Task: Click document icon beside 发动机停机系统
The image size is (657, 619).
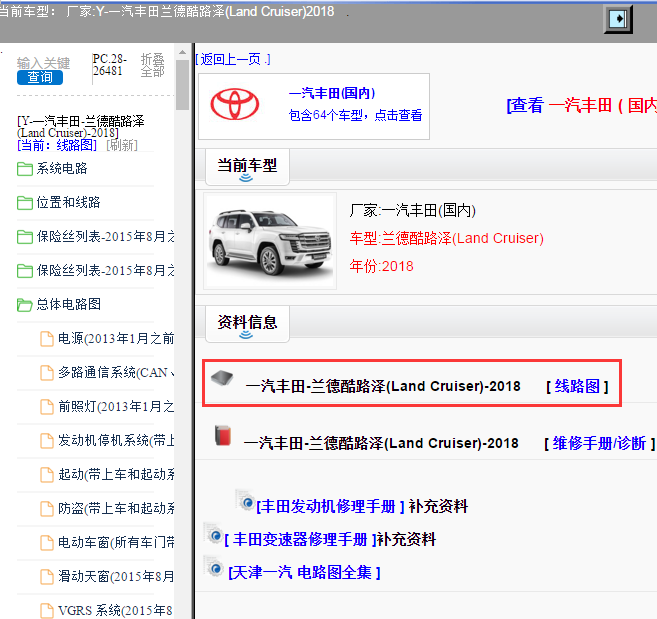Action: point(47,440)
